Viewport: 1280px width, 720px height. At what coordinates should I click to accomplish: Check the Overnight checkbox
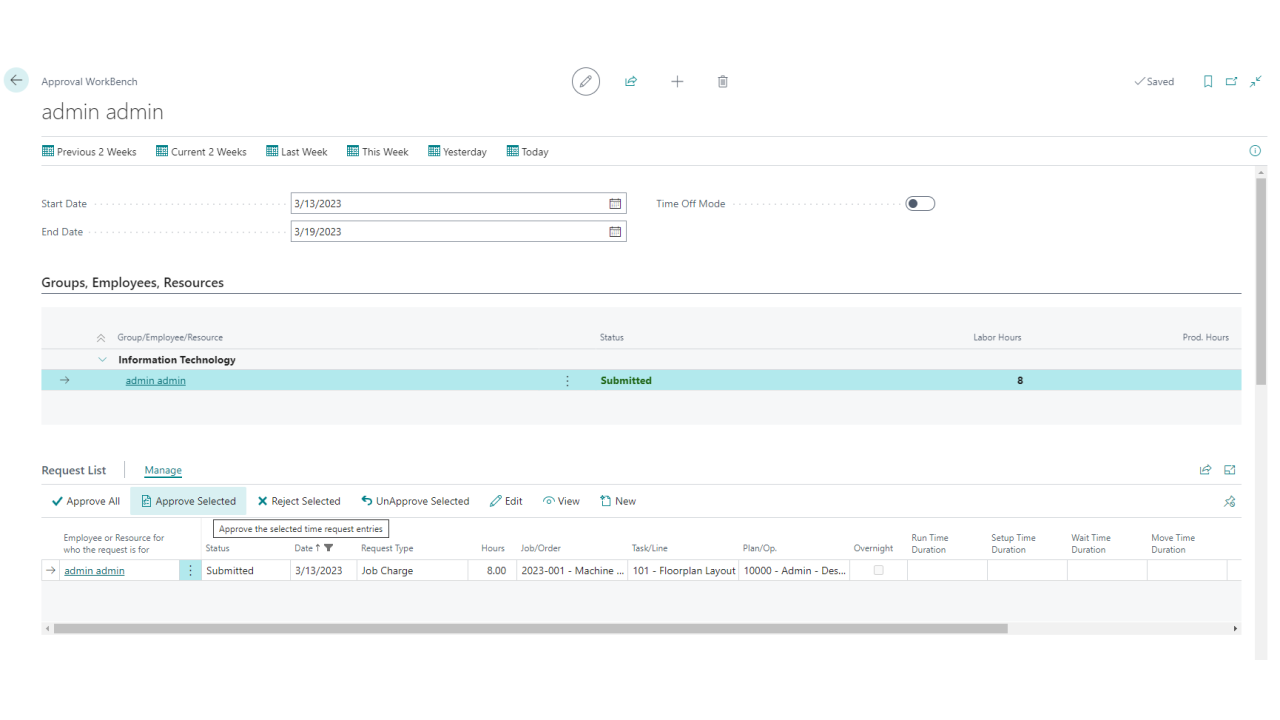pyautogui.click(x=879, y=570)
